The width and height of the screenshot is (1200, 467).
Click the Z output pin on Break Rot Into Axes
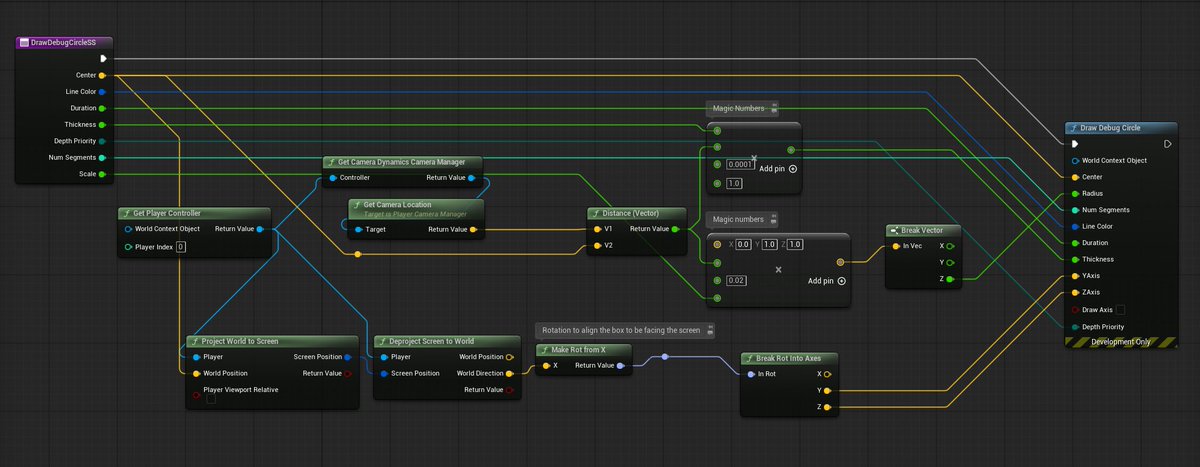click(x=827, y=407)
